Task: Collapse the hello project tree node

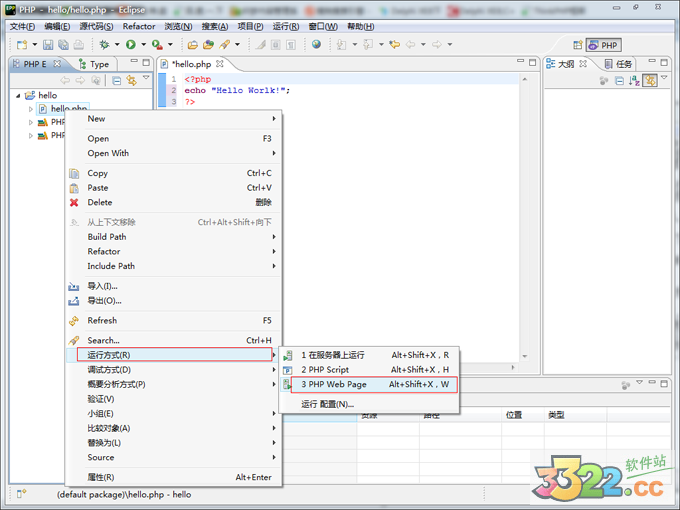Action: (18, 95)
